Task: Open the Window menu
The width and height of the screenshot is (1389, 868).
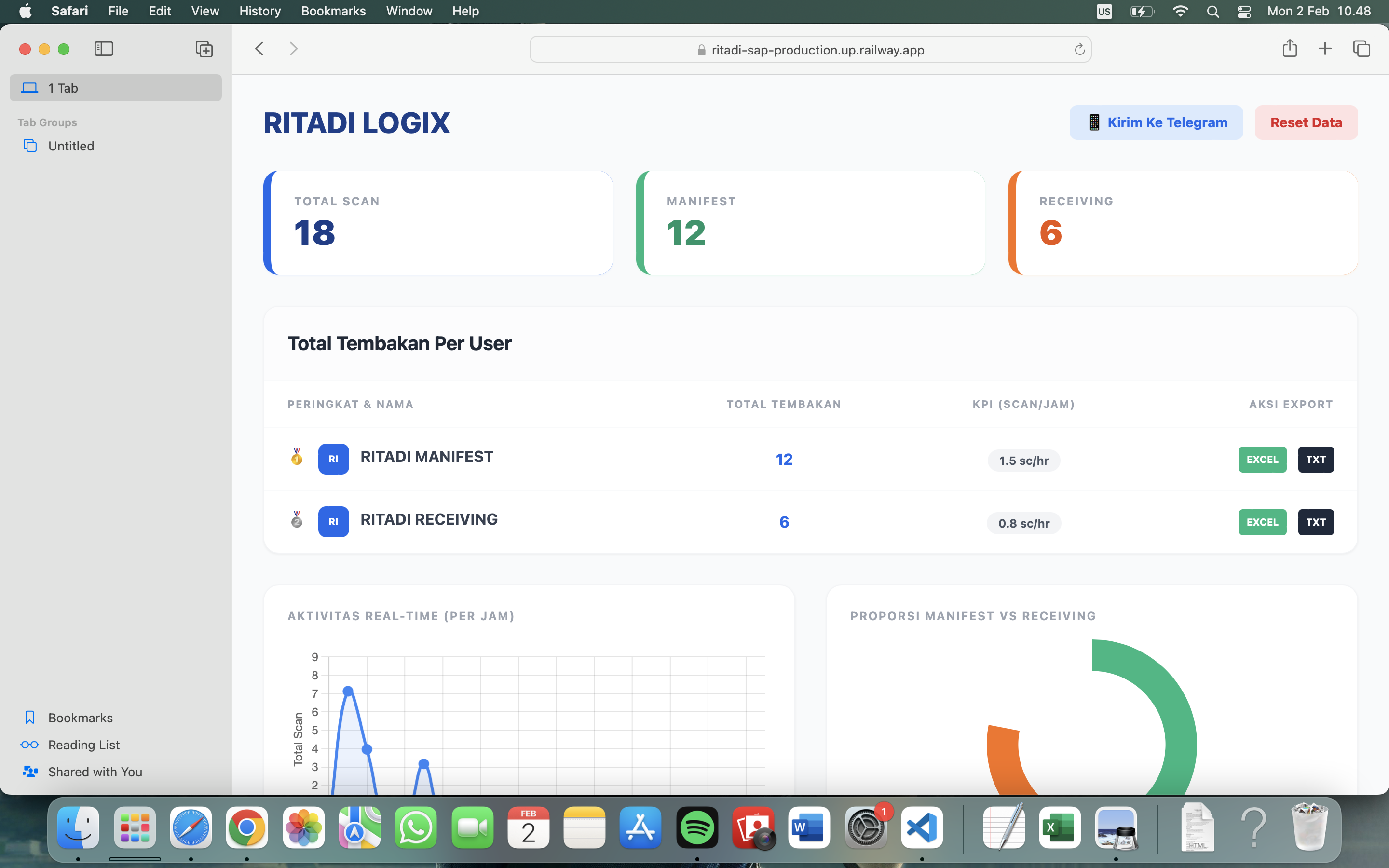Action: pyautogui.click(x=409, y=11)
